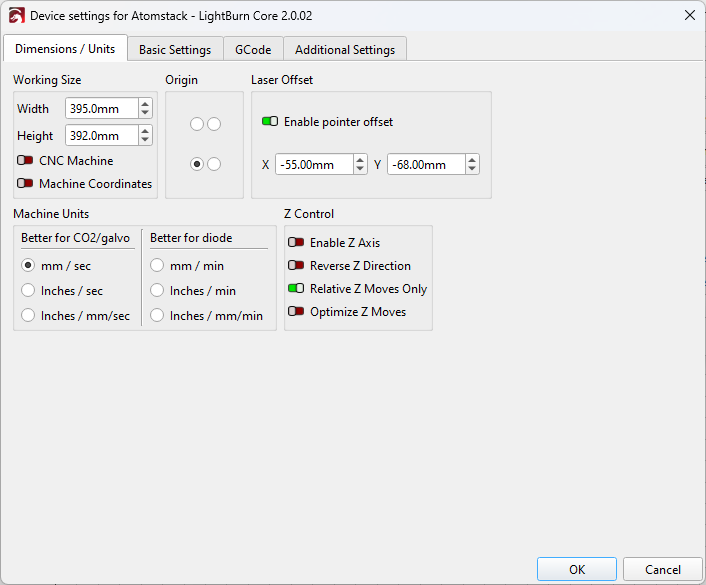Click the laser offset X input field
Screen dimensions: 706x585
[313, 165]
